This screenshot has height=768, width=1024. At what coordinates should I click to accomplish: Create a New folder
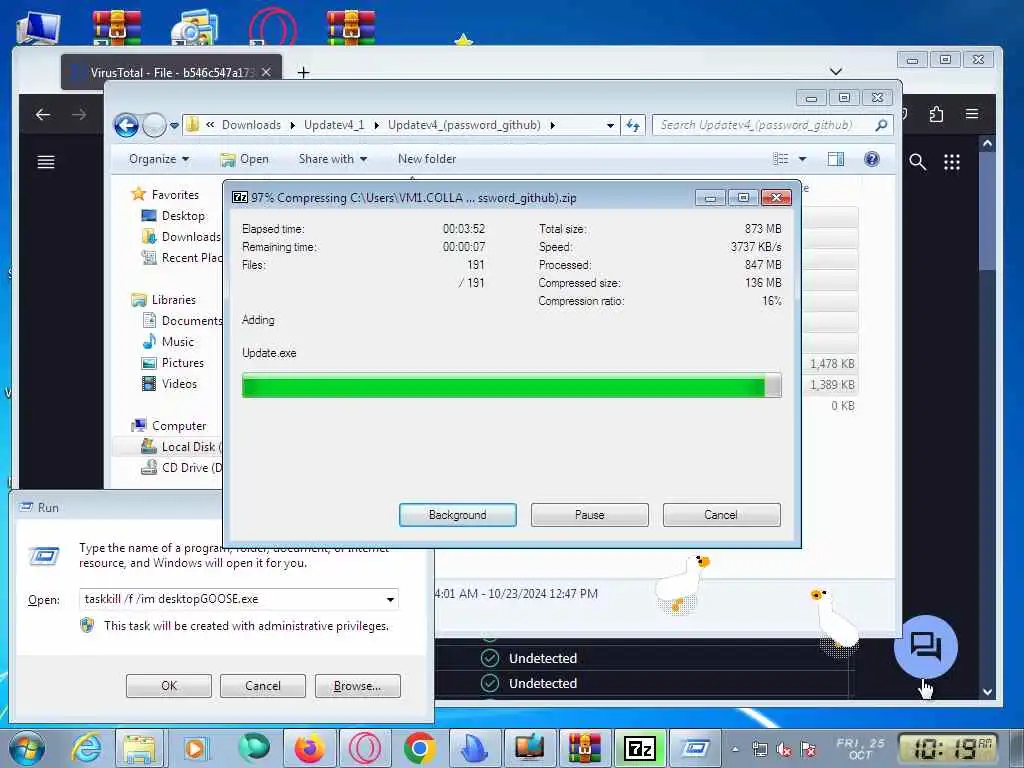[x=426, y=159]
